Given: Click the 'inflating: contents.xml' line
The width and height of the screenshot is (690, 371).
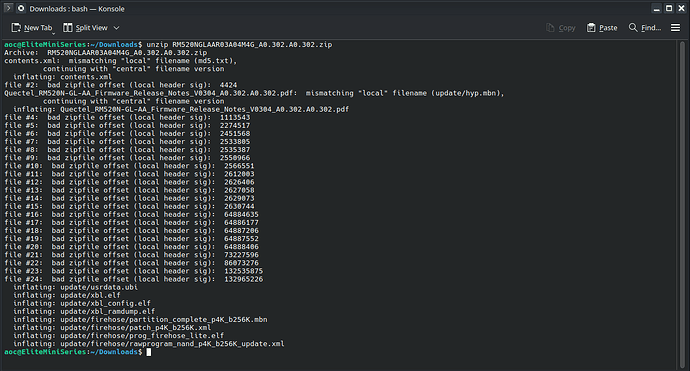Looking at the screenshot, I should coord(62,77).
